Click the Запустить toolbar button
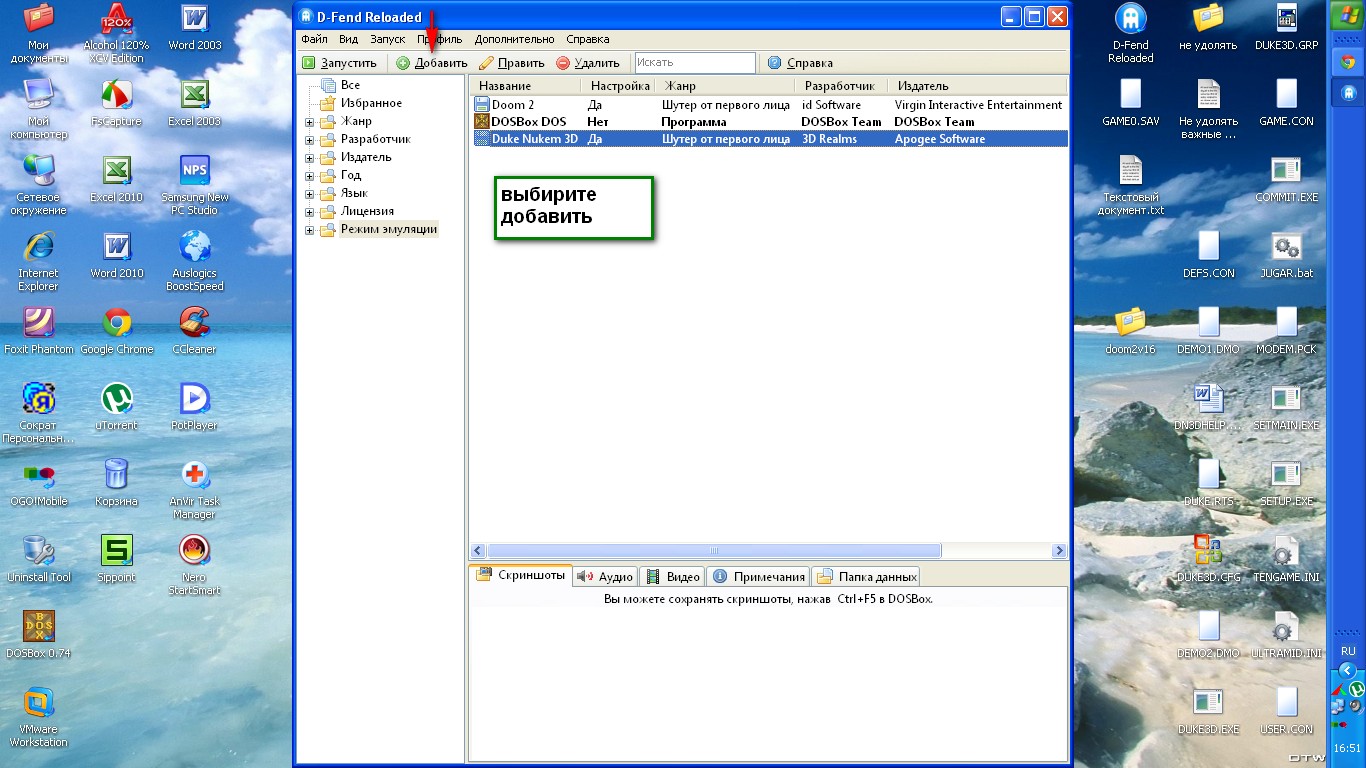Image resolution: width=1366 pixels, height=768 pixels. tap(340, 63)
